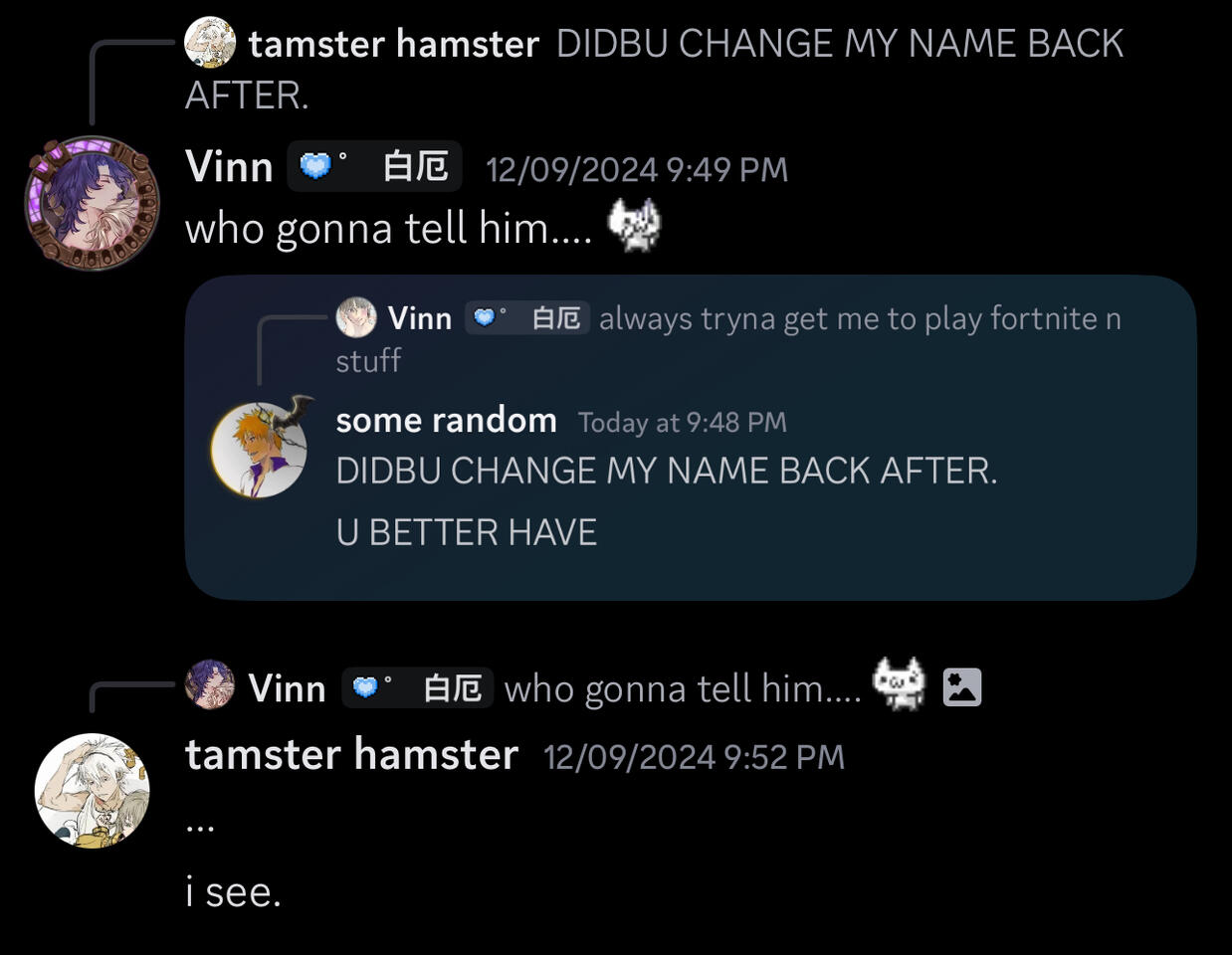Open tamster hamster username at 9:52 PM
1232x955 pixels.
pos(351,754)
